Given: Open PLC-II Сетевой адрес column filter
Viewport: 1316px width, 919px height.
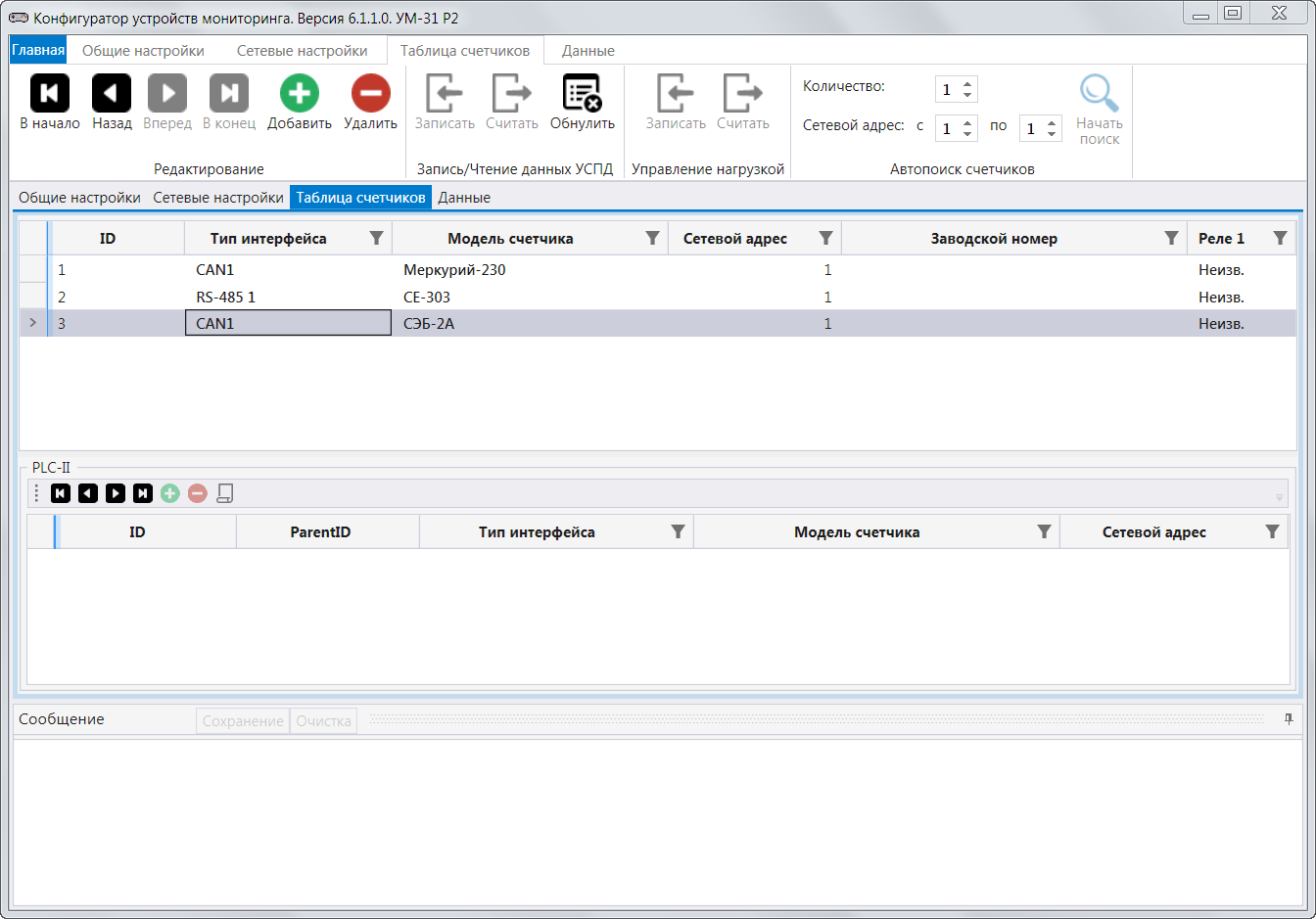Looking at the screenshot, I should click(x=1272, y=531).
